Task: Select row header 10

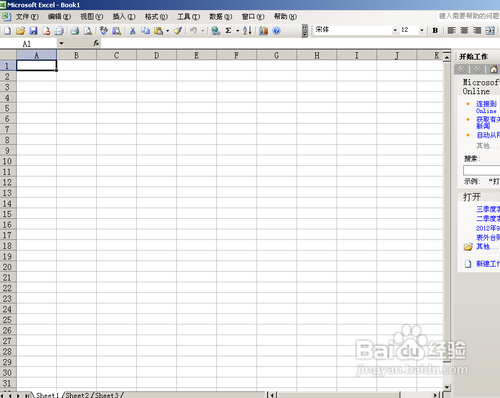Action: click(8, 161)
